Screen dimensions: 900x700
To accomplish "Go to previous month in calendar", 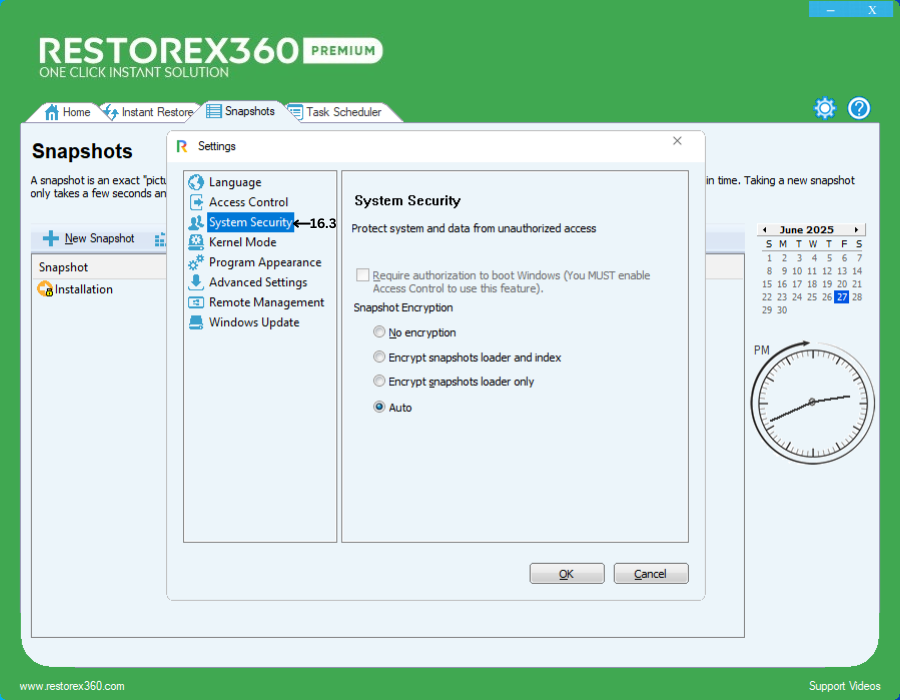I will [x=764, y=230].
